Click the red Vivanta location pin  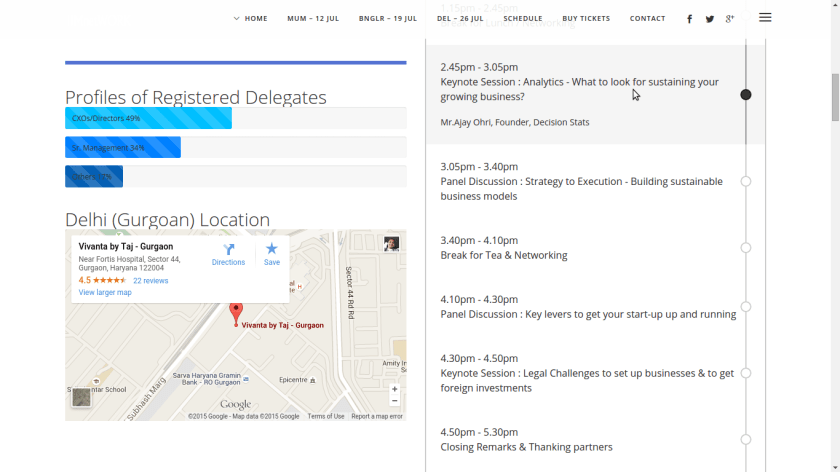236,312
